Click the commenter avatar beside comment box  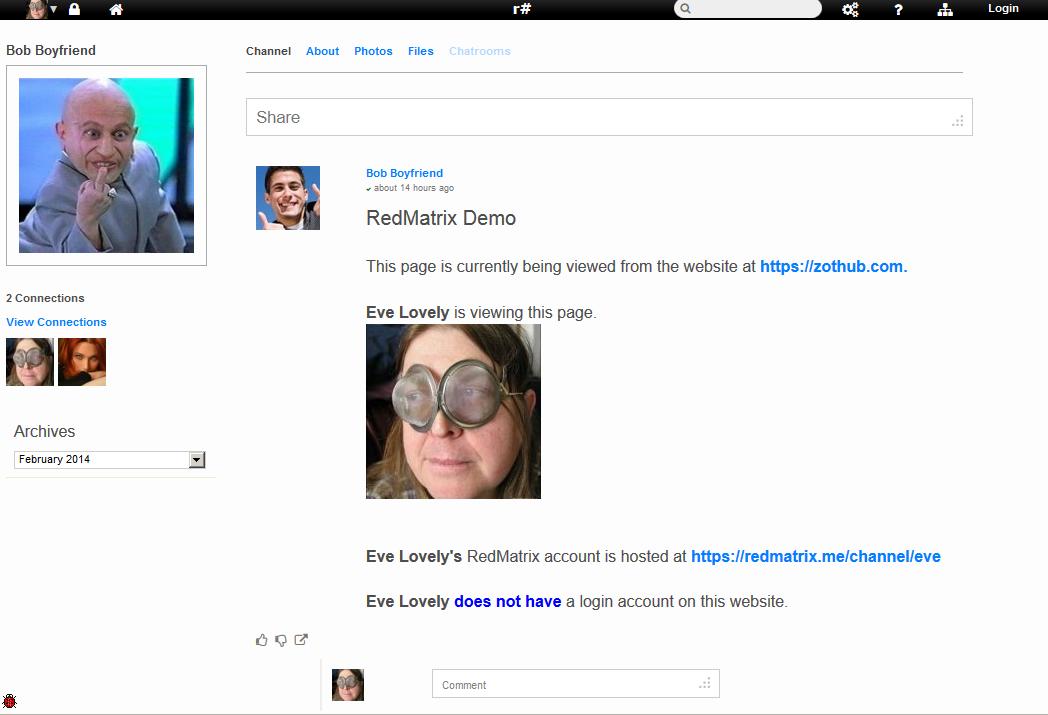pos(348,685)
